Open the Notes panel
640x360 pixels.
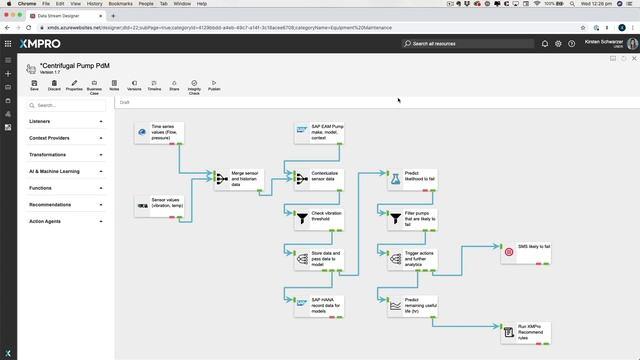[x=114, y=85]
